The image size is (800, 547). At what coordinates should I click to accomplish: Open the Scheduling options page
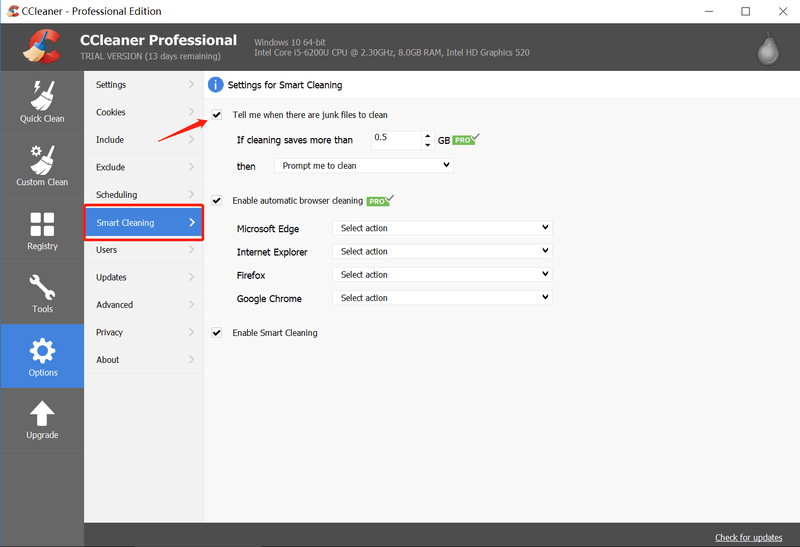click(x=143, y=195)
